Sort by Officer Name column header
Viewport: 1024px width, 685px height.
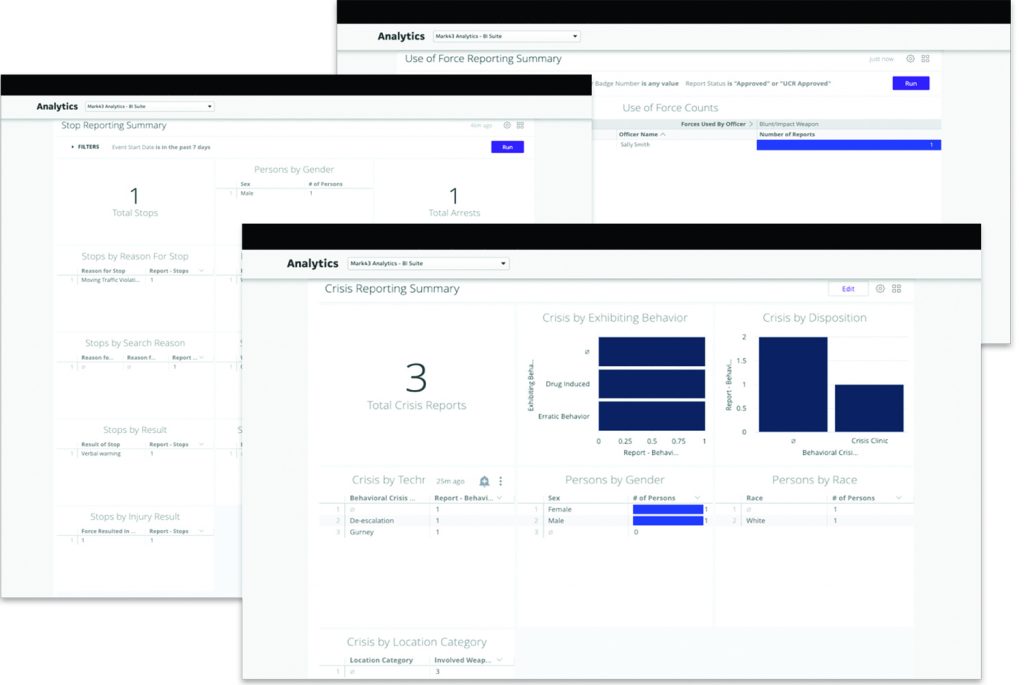[x=640, y=134]
